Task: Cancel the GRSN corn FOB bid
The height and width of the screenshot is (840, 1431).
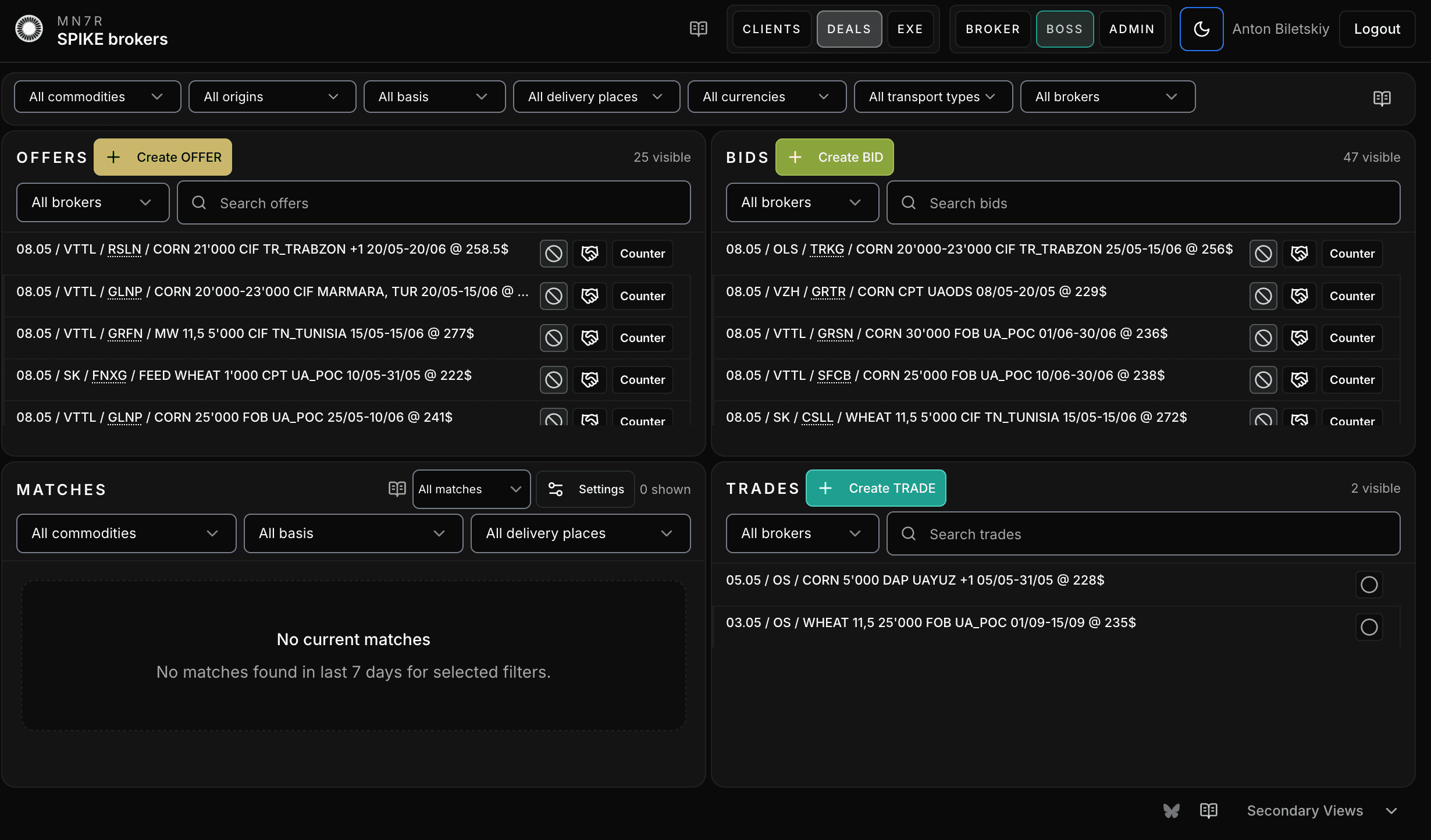Action: point(1263,338)
